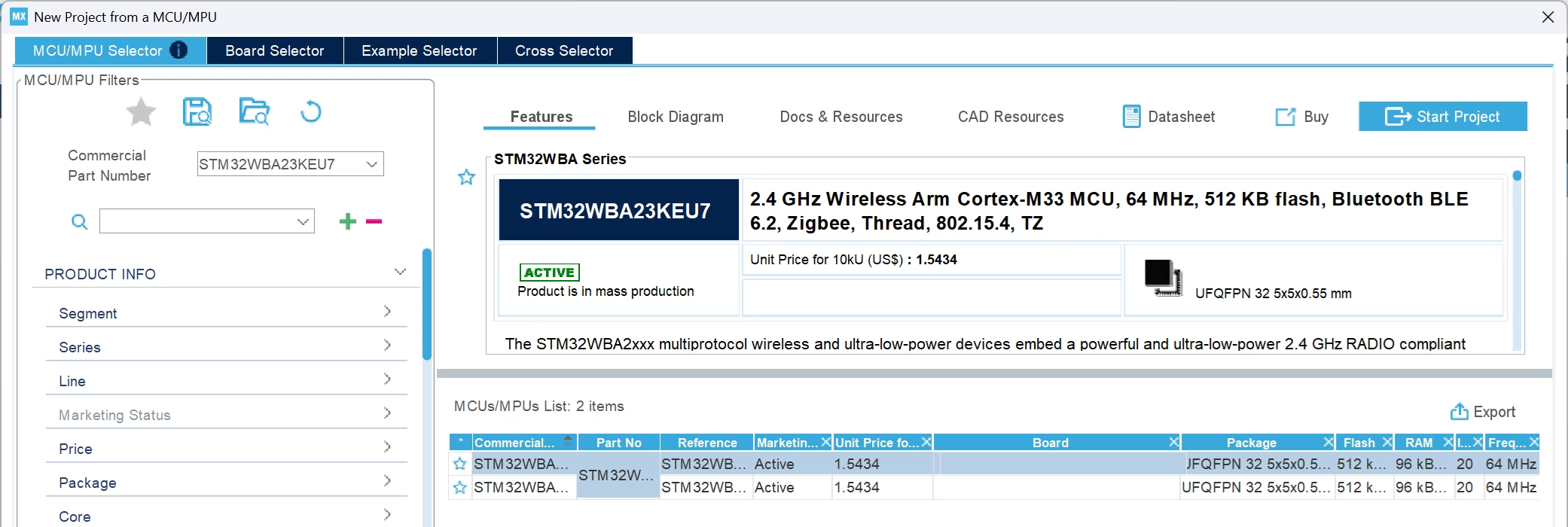This screenshot has height=527, width=1568.
Task: Open the Commercial Part Number dropdown
Action: (x=371, y=164)
